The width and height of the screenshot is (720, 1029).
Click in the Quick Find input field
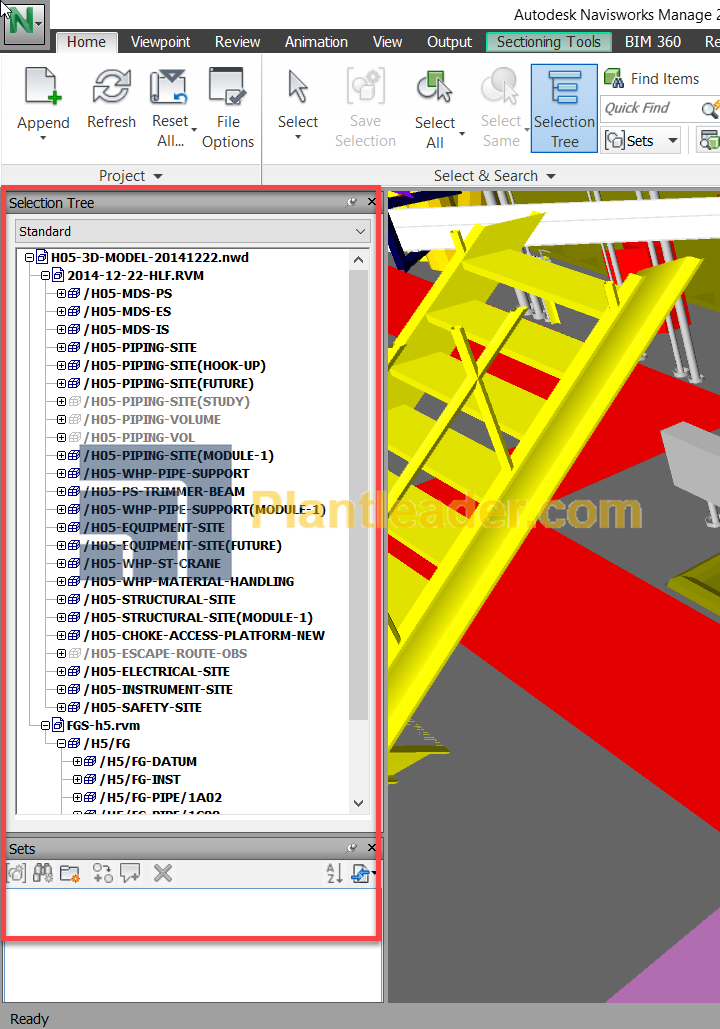click(x=649, y=108)
